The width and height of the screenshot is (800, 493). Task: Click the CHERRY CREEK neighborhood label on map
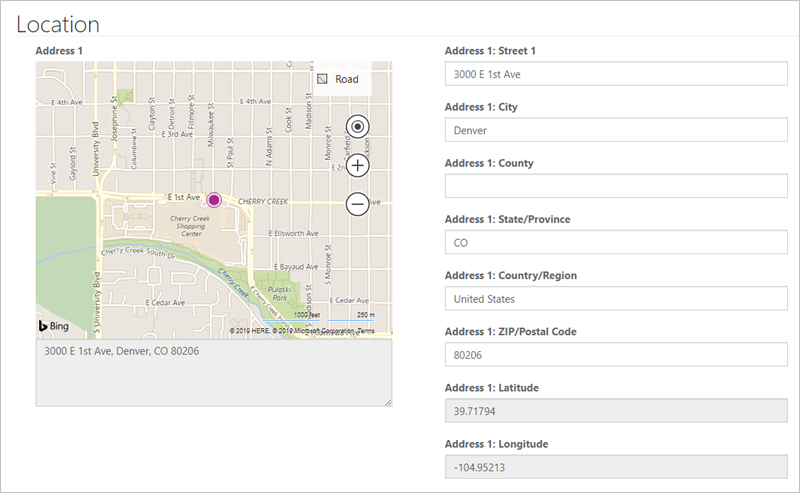[263, 202]
